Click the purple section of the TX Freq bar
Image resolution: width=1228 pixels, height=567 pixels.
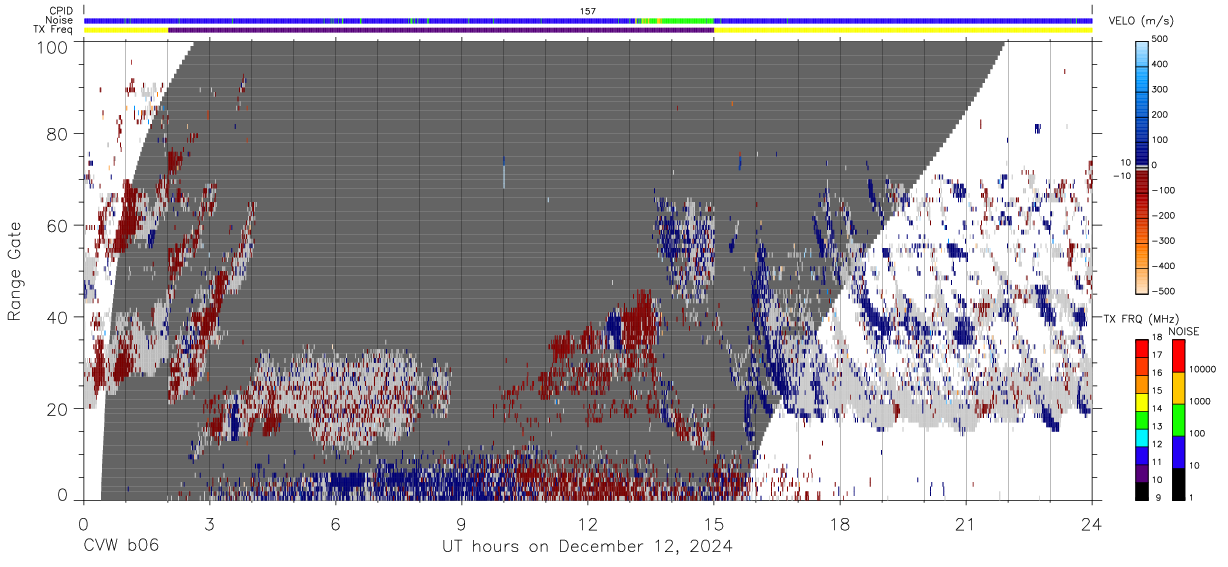pyautogui.click(x=441, y=30)
